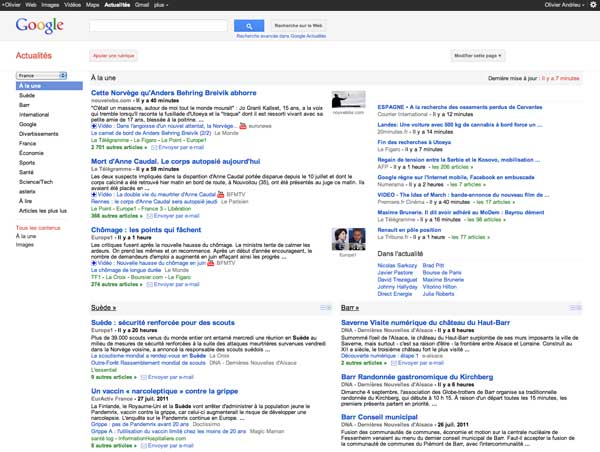The width and height of the screenshot is (600, 452).
Task: Click email envelope icon under Norvège article
Action: pos(153,147)
